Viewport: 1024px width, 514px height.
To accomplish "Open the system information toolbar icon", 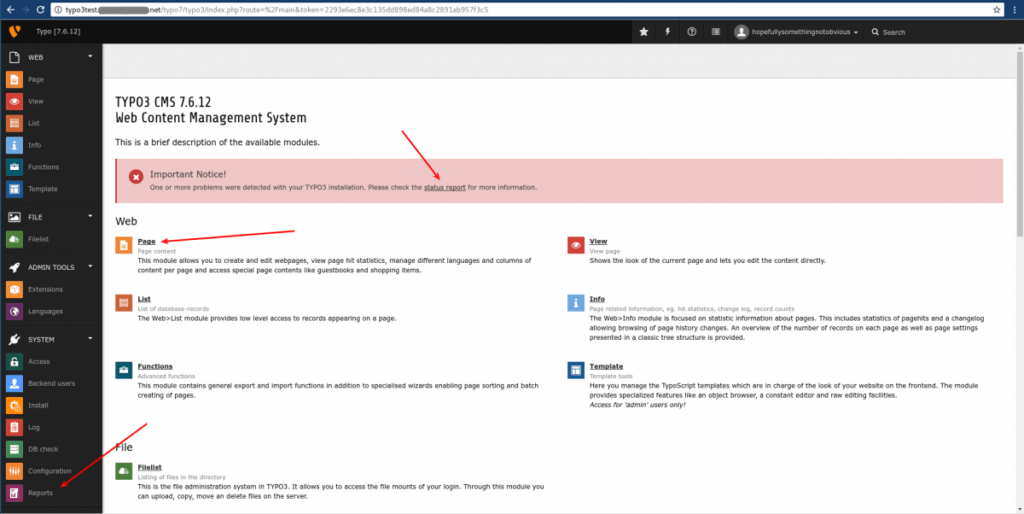I will click(716, 32).
